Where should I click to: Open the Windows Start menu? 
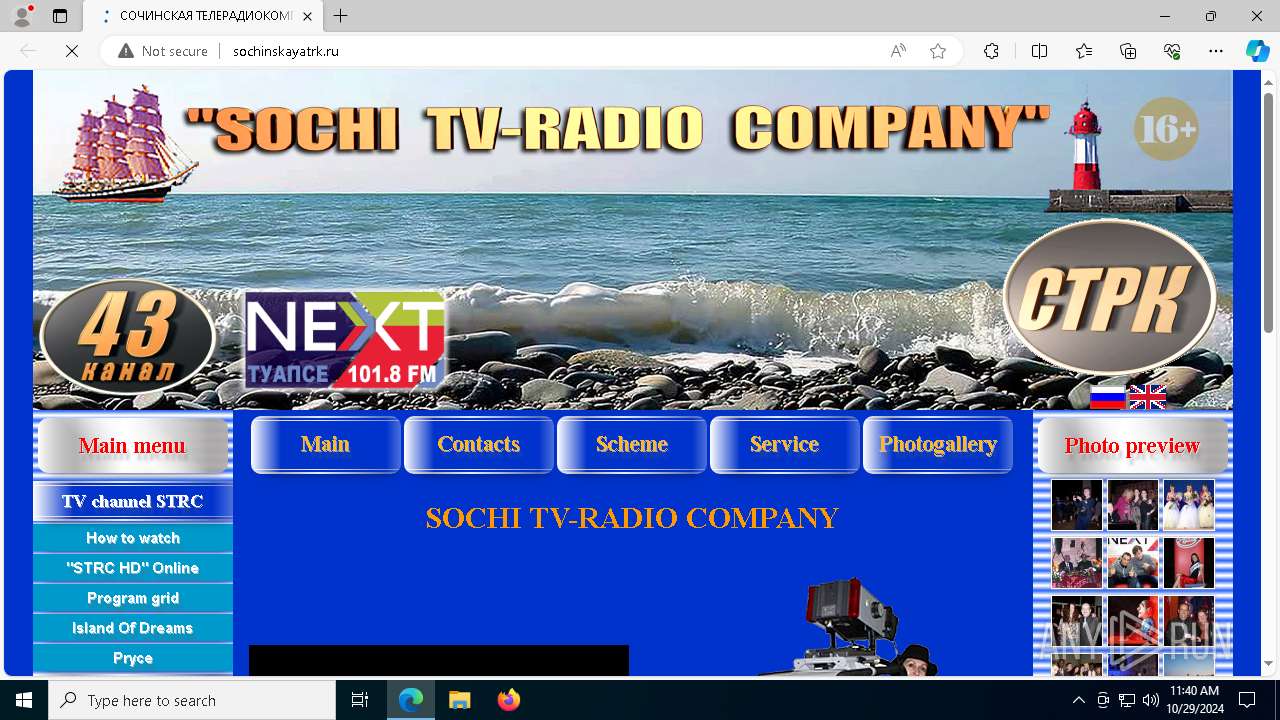click(x=24, y=700)
